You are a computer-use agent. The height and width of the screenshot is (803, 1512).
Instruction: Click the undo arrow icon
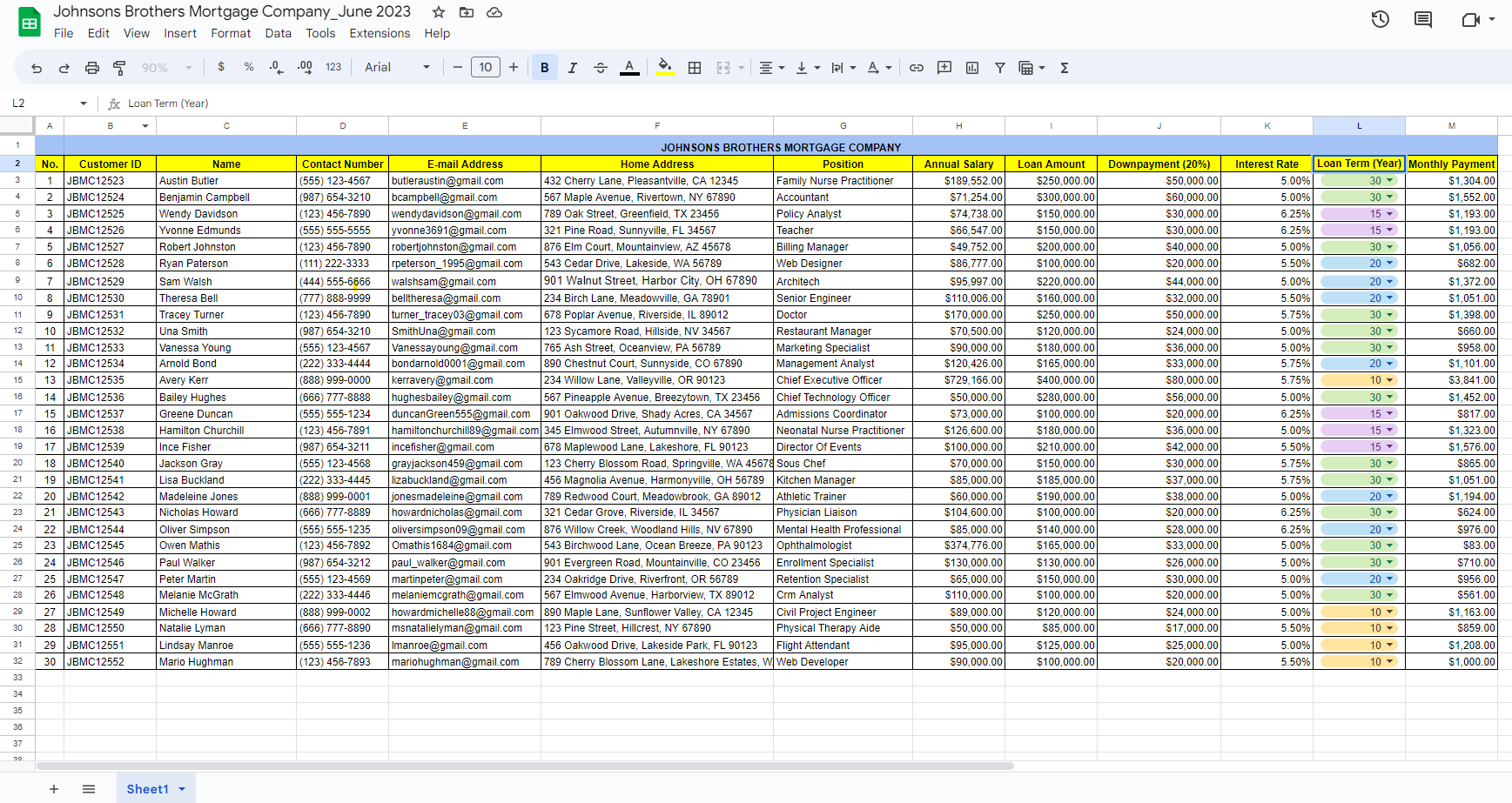(x=37, y=68)
